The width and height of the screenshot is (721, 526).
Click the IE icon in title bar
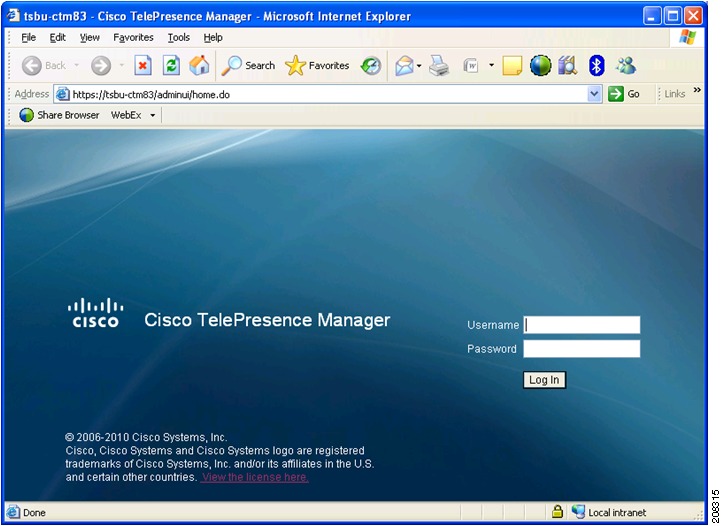click(x=15, y=16)
